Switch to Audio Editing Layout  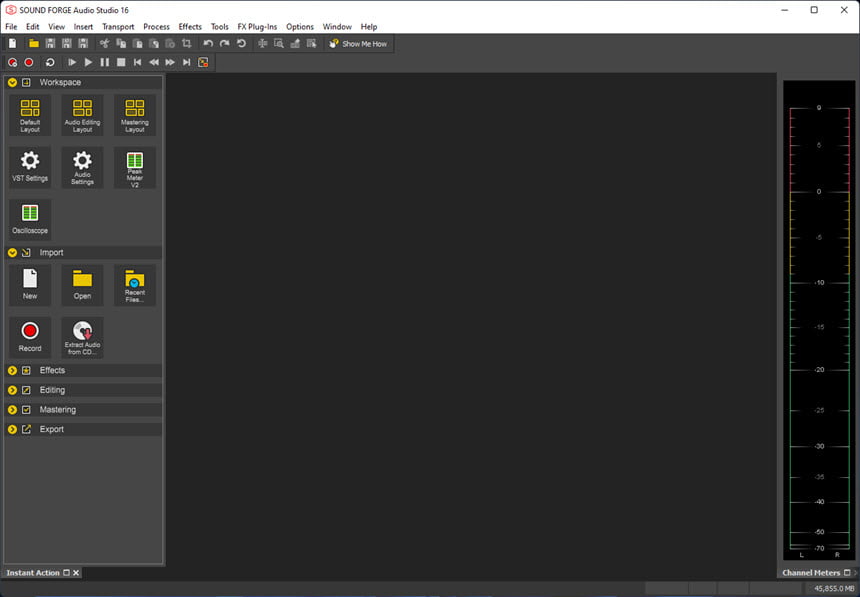point(82,115)
